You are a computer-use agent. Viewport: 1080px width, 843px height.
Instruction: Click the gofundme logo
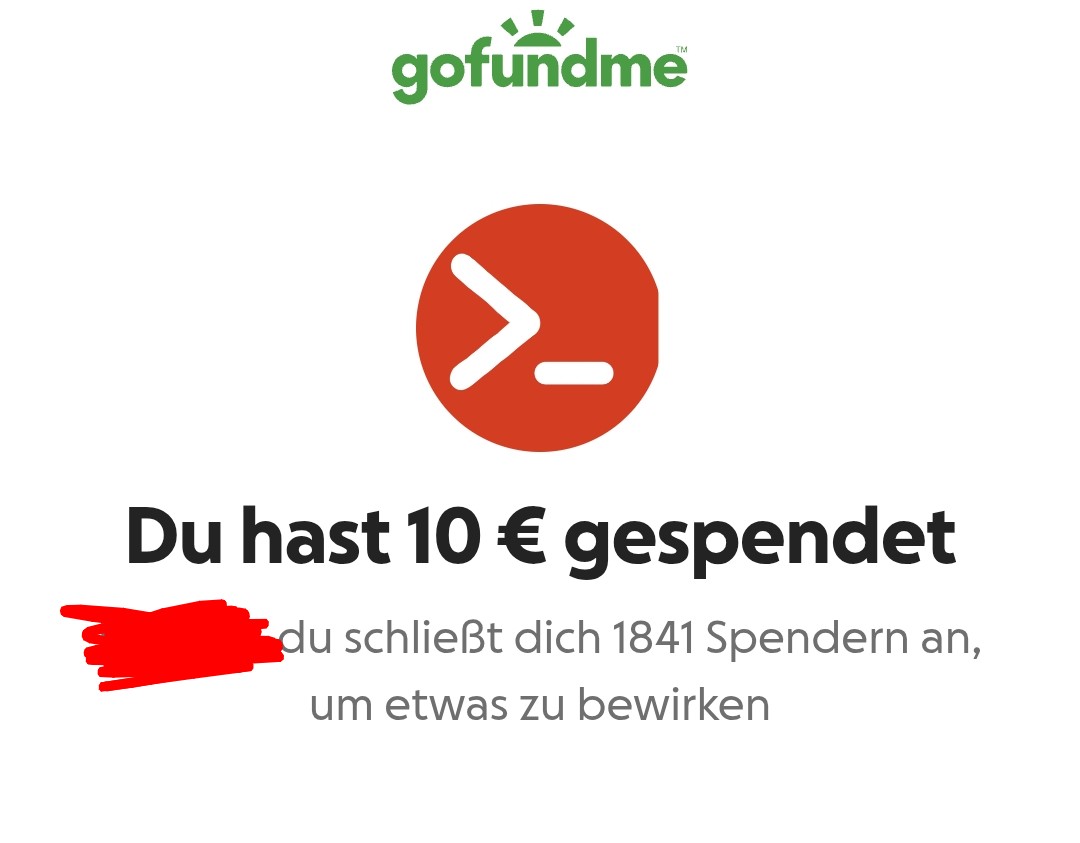[539, 58]
